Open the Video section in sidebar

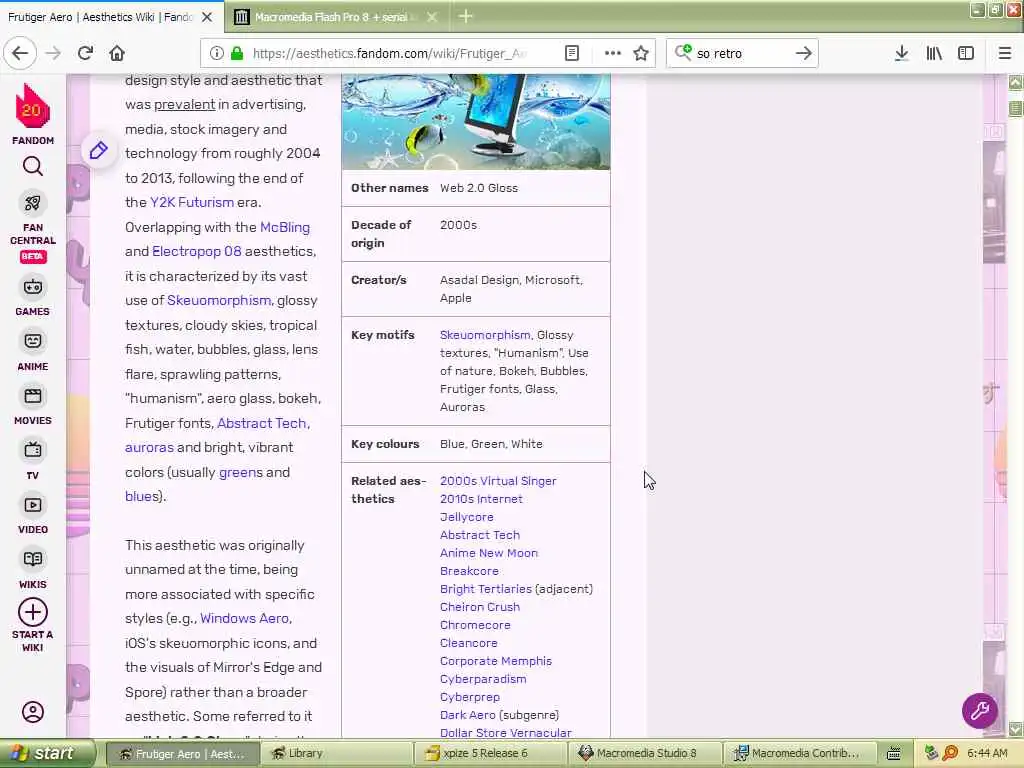(x=33, y=515)
